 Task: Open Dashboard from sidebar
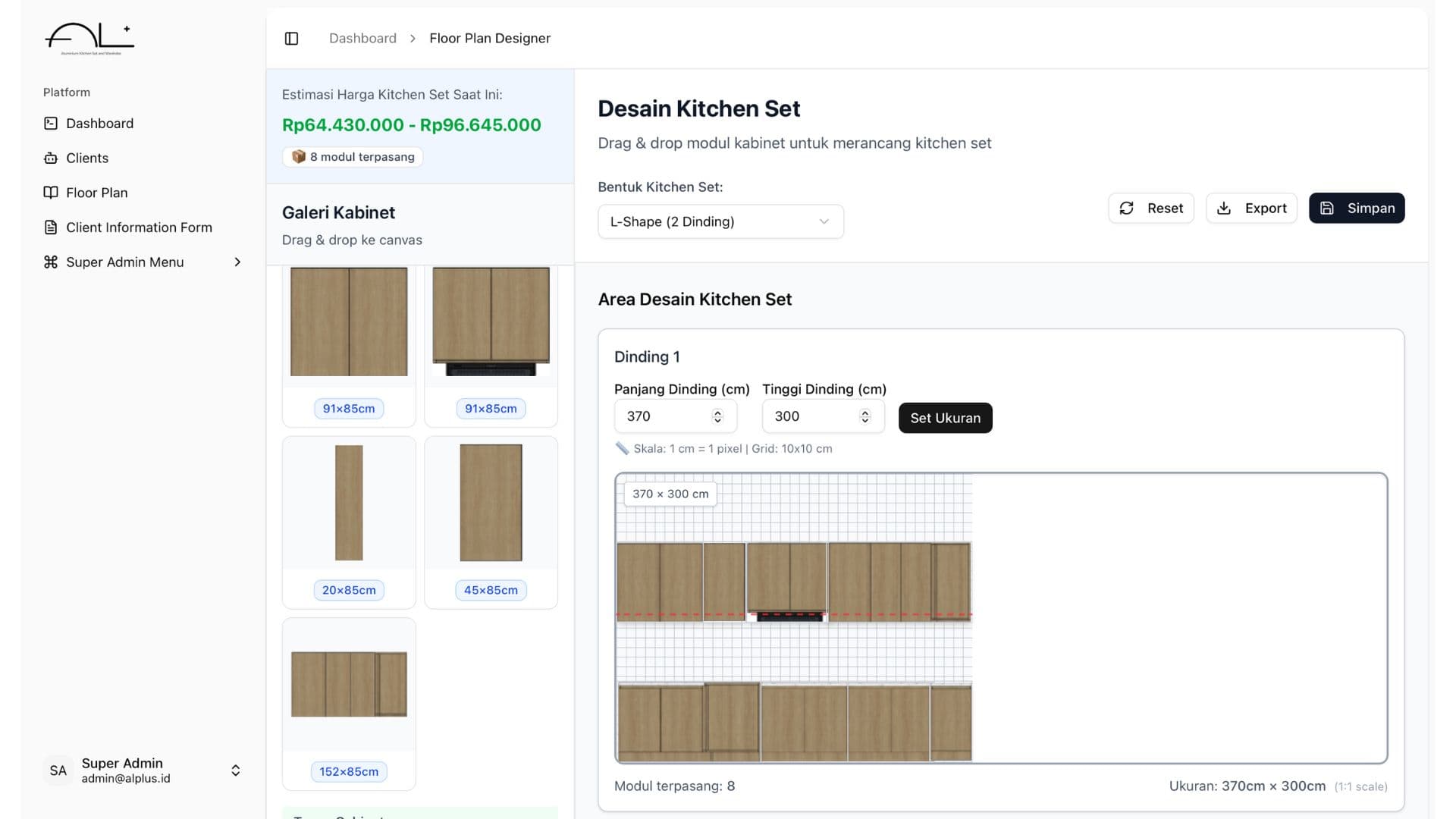99,124
